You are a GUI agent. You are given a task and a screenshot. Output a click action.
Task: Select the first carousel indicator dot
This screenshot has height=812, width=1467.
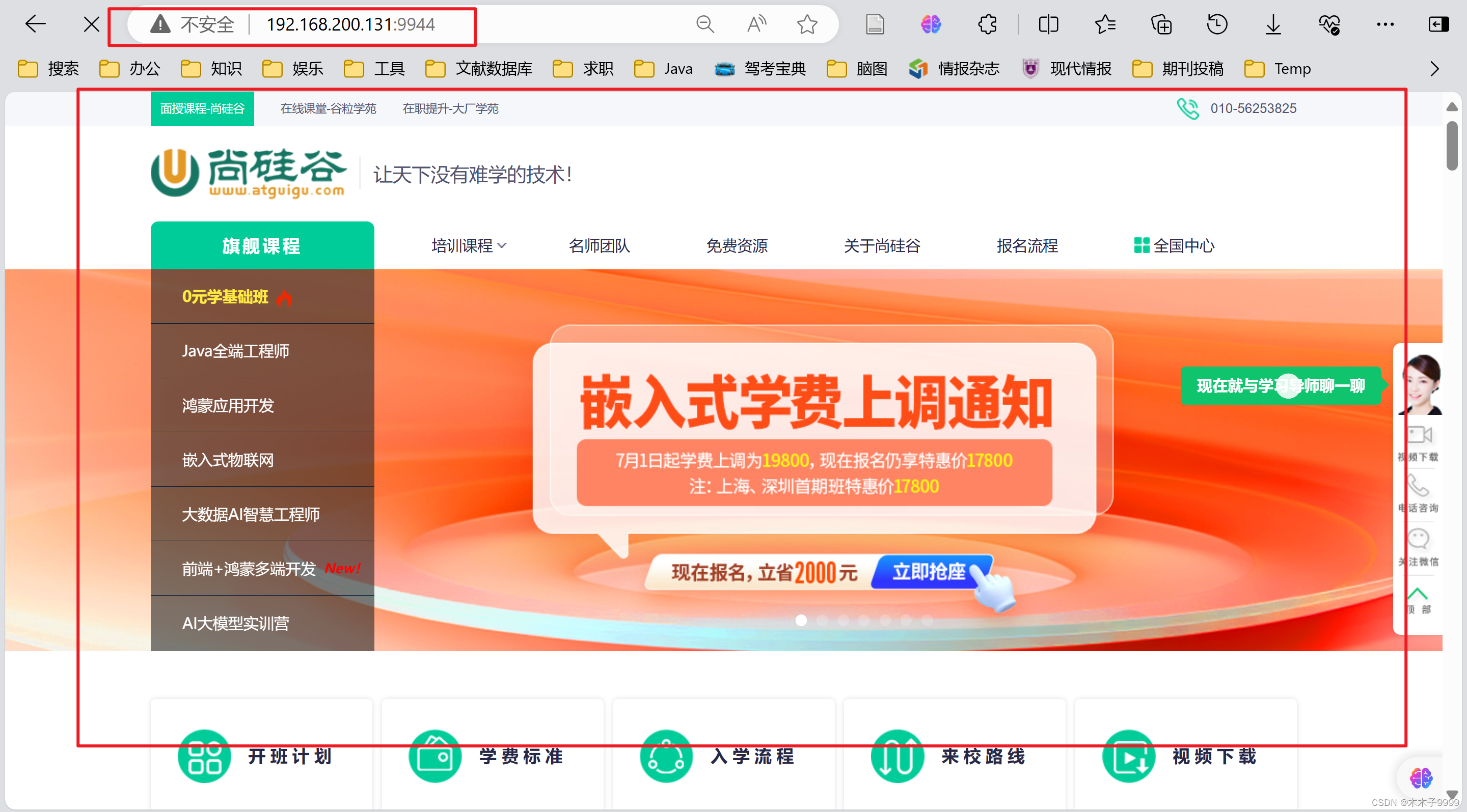coord(801,620)
